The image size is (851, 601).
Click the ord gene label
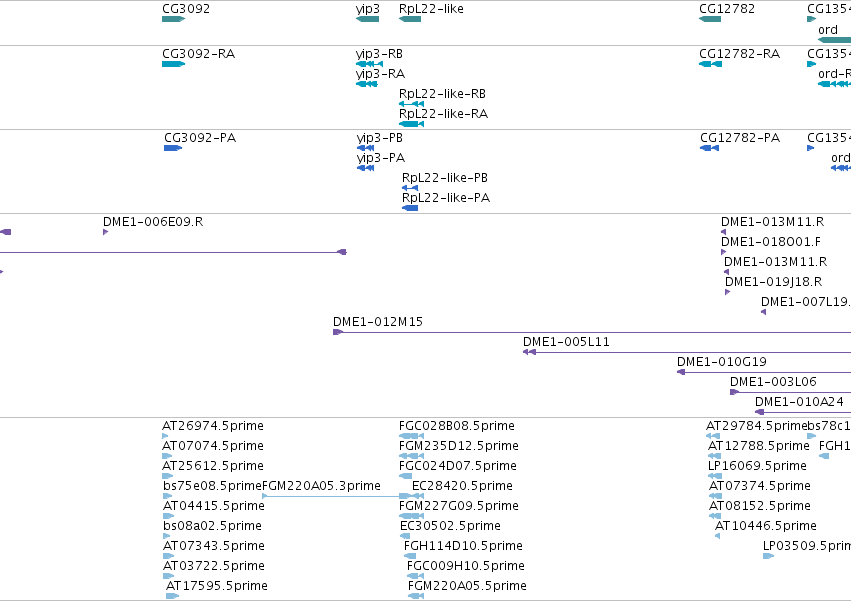click(828, 30)
